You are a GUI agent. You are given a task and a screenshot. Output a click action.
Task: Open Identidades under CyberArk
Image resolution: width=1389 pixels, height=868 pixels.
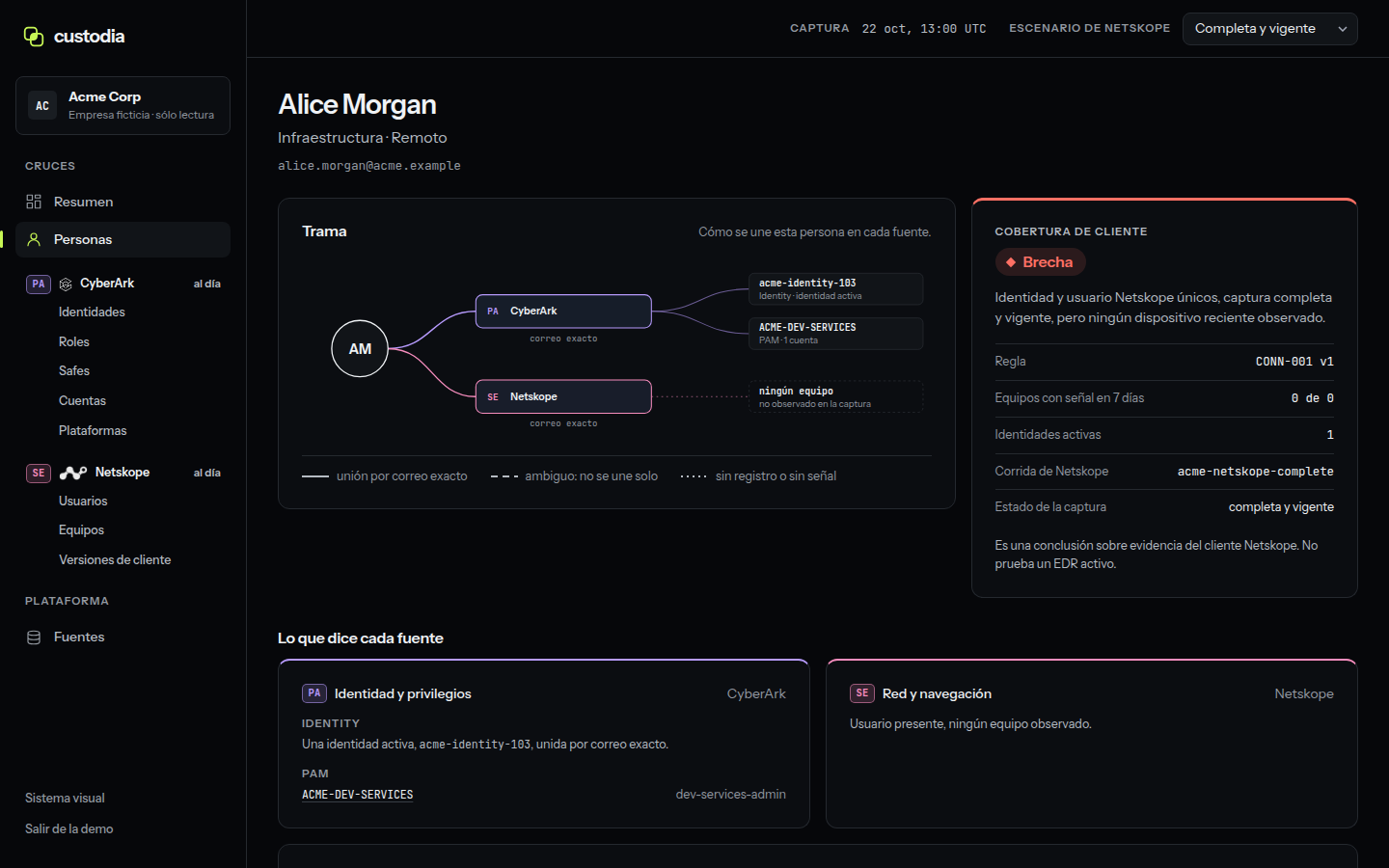92,312
